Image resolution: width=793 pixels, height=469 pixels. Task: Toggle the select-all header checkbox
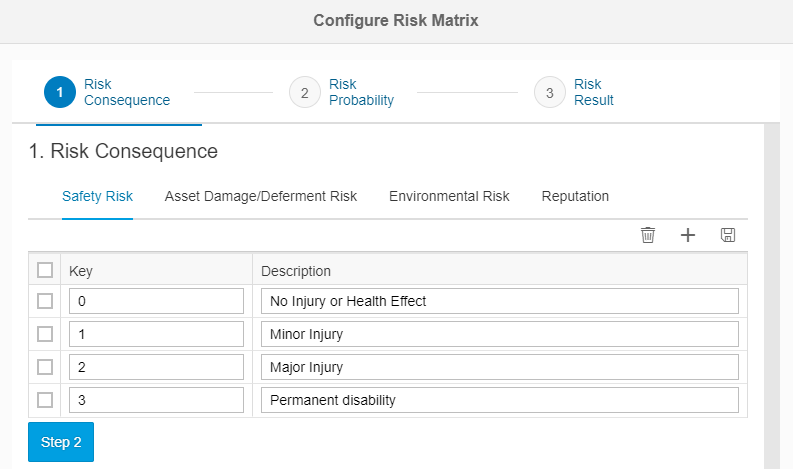point(45,270)
